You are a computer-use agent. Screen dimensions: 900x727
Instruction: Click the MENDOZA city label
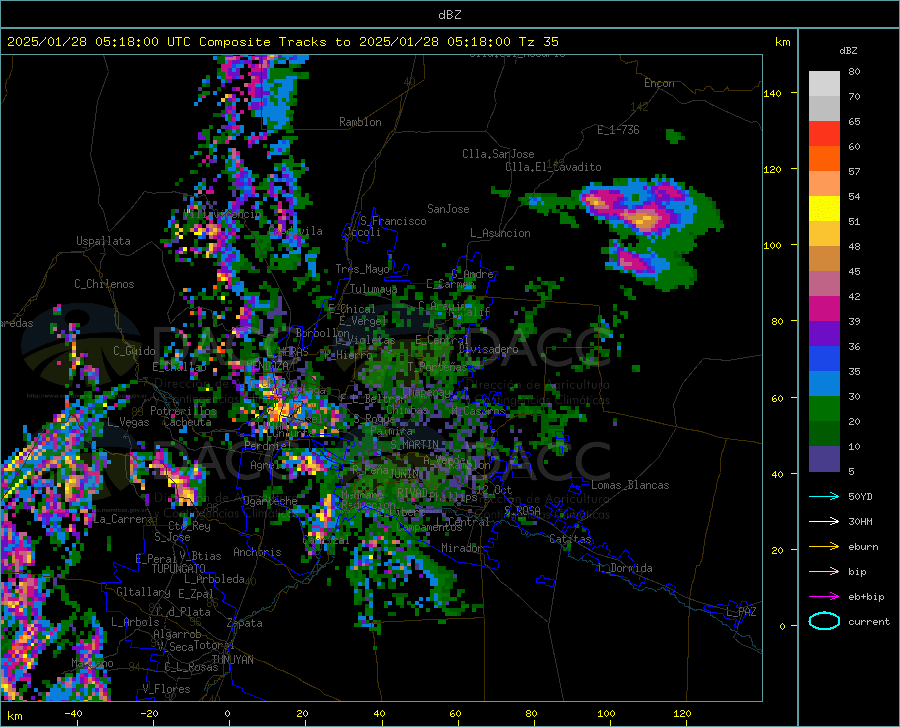(267, 365)
